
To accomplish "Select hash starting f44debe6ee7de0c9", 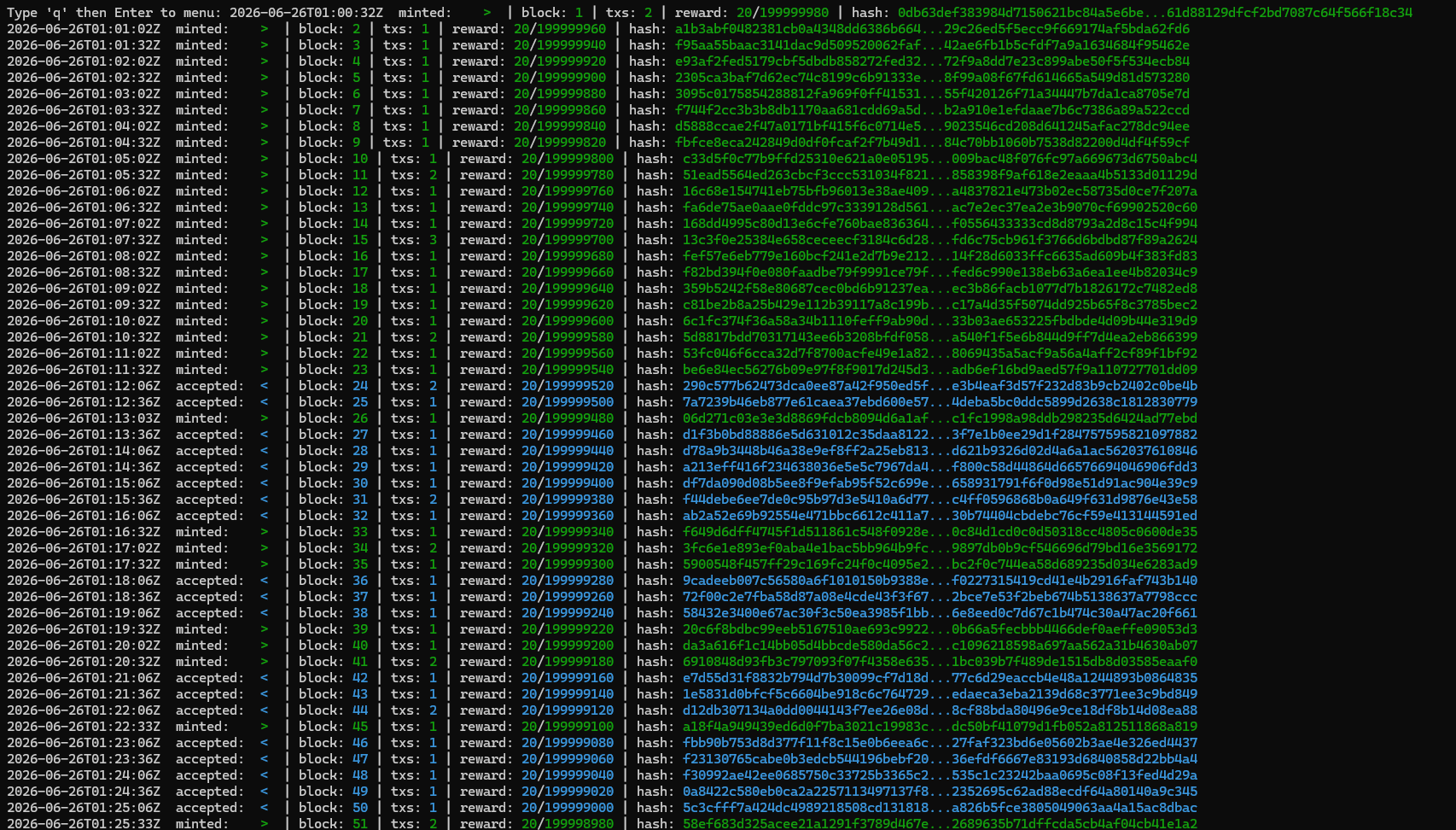I will pyautogui.click(x=940, y=500).
